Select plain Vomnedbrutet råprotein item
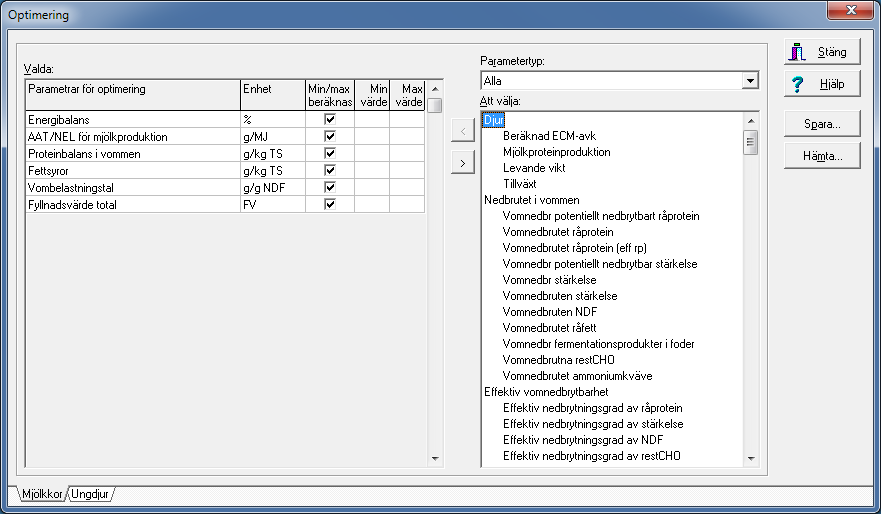The width and height of the screenshot is (881, 514). coord(558,232)
